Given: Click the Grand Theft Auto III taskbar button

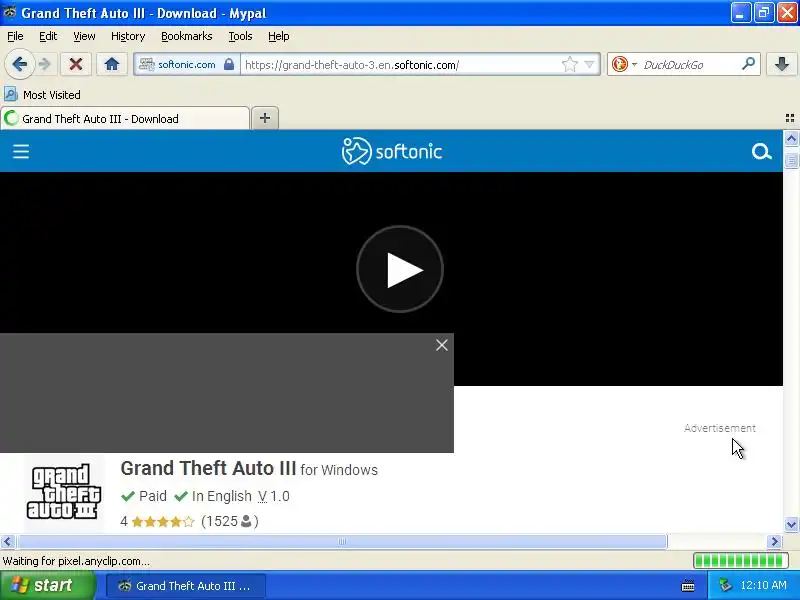Looking at the screenshot, I should click(x=186, y=586).
